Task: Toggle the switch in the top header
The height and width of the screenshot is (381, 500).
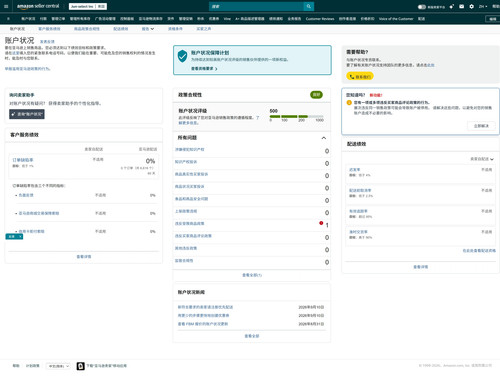Action: coord(422,7)
